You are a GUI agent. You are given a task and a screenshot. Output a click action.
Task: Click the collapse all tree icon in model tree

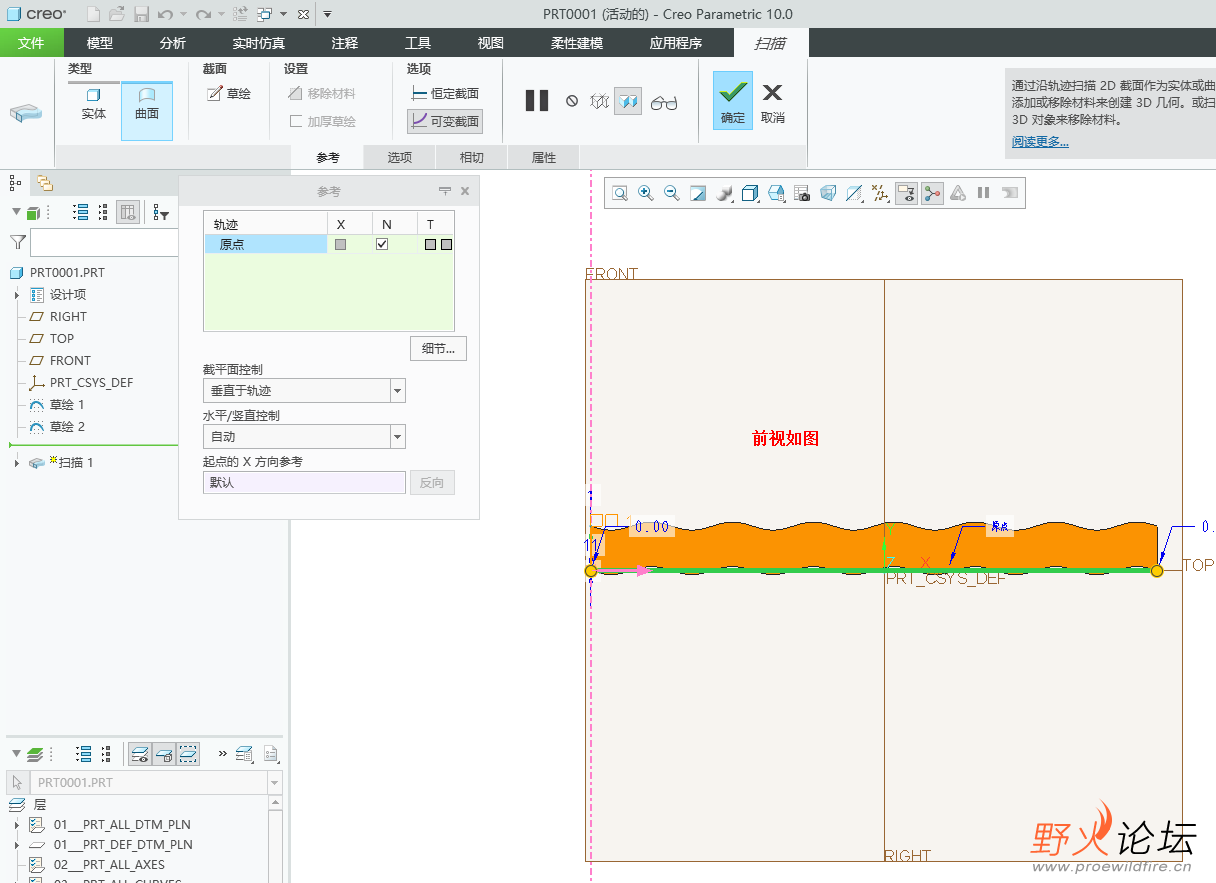pos(103,212)
